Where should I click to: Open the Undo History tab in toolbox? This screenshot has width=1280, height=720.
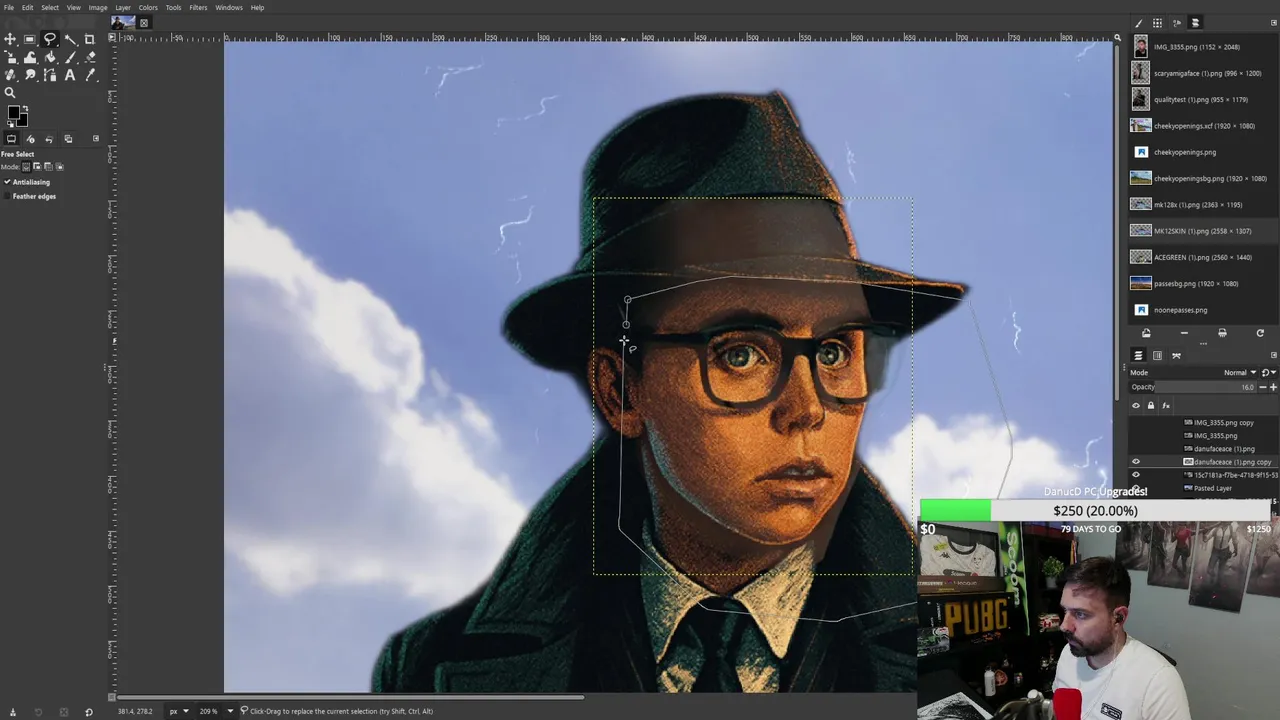(49, 139)
